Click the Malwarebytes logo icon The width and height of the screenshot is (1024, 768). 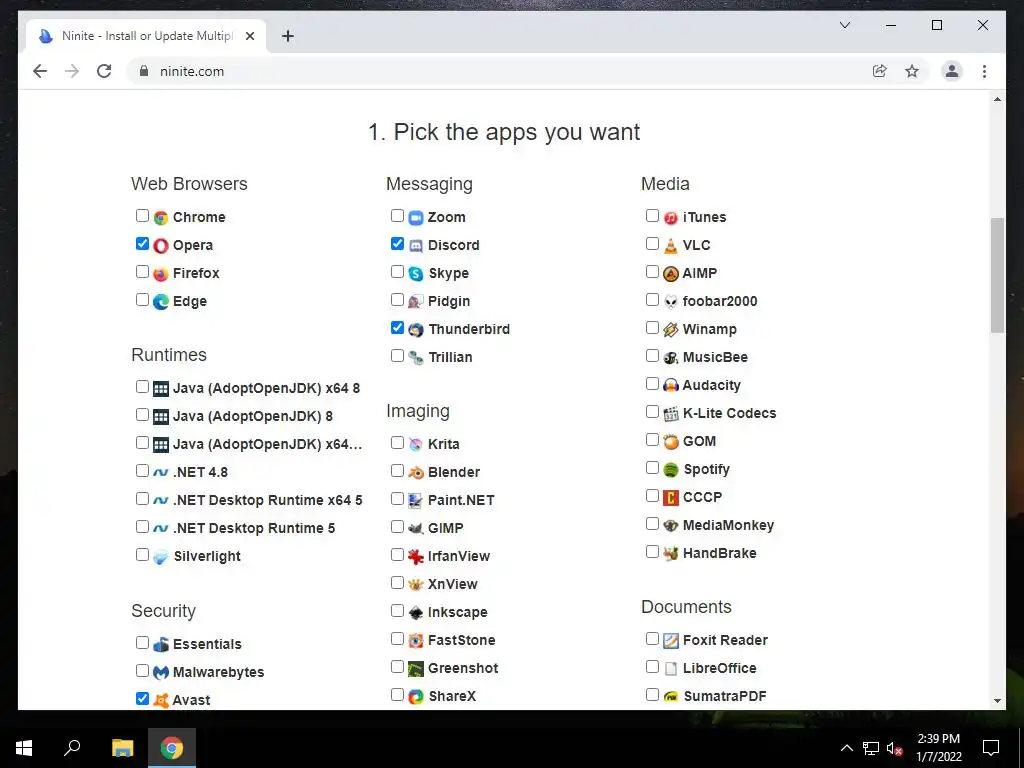click(x=161, y=672)
